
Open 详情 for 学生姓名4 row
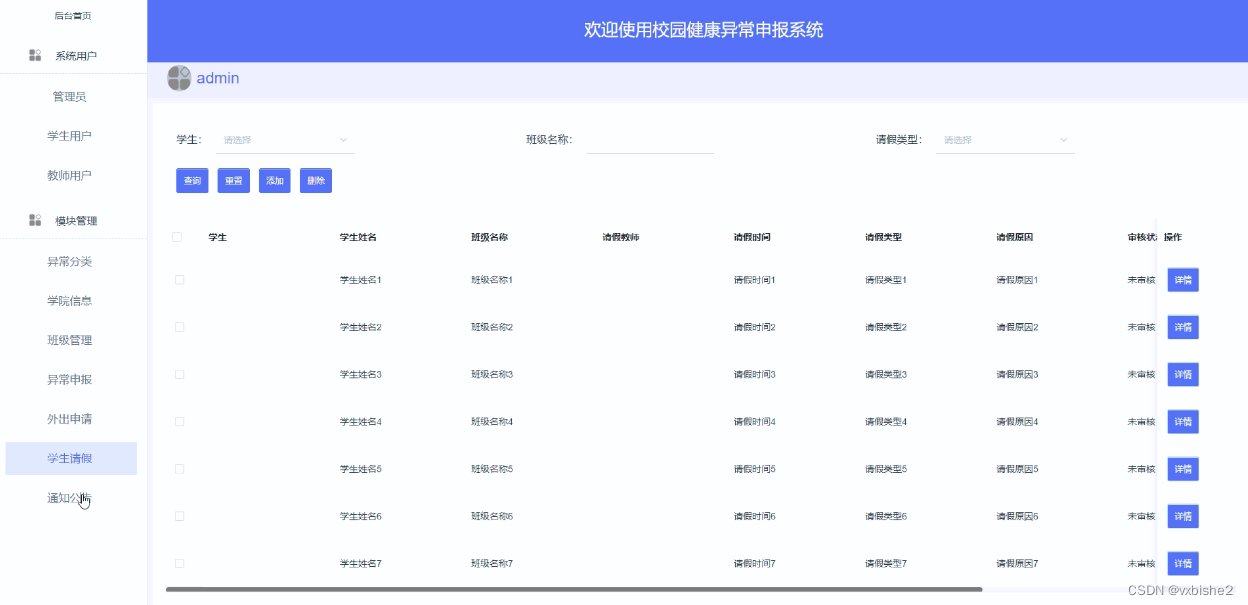[1183, 422]
